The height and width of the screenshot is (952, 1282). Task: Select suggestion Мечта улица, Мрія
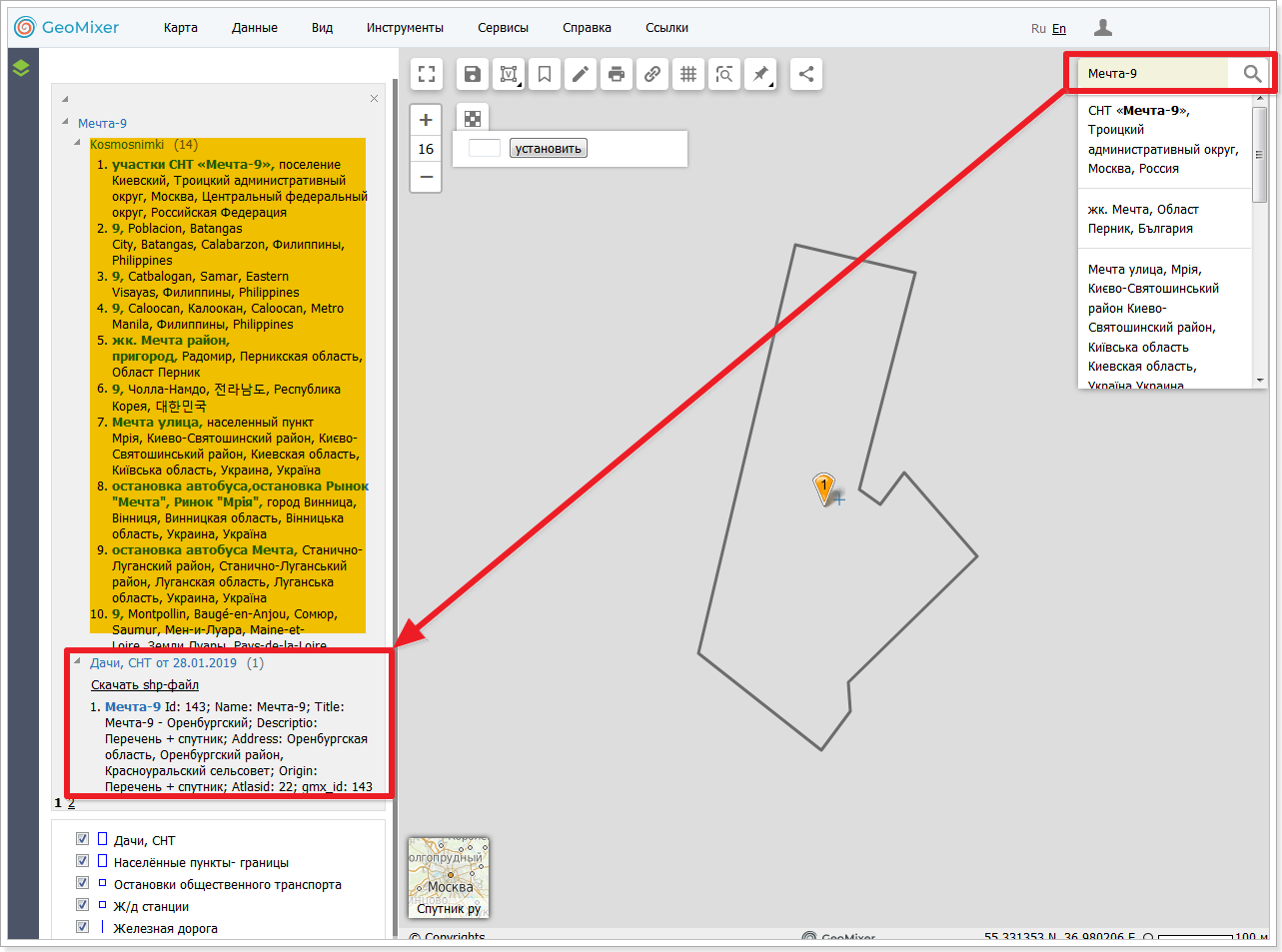[x=1164, y=319]
